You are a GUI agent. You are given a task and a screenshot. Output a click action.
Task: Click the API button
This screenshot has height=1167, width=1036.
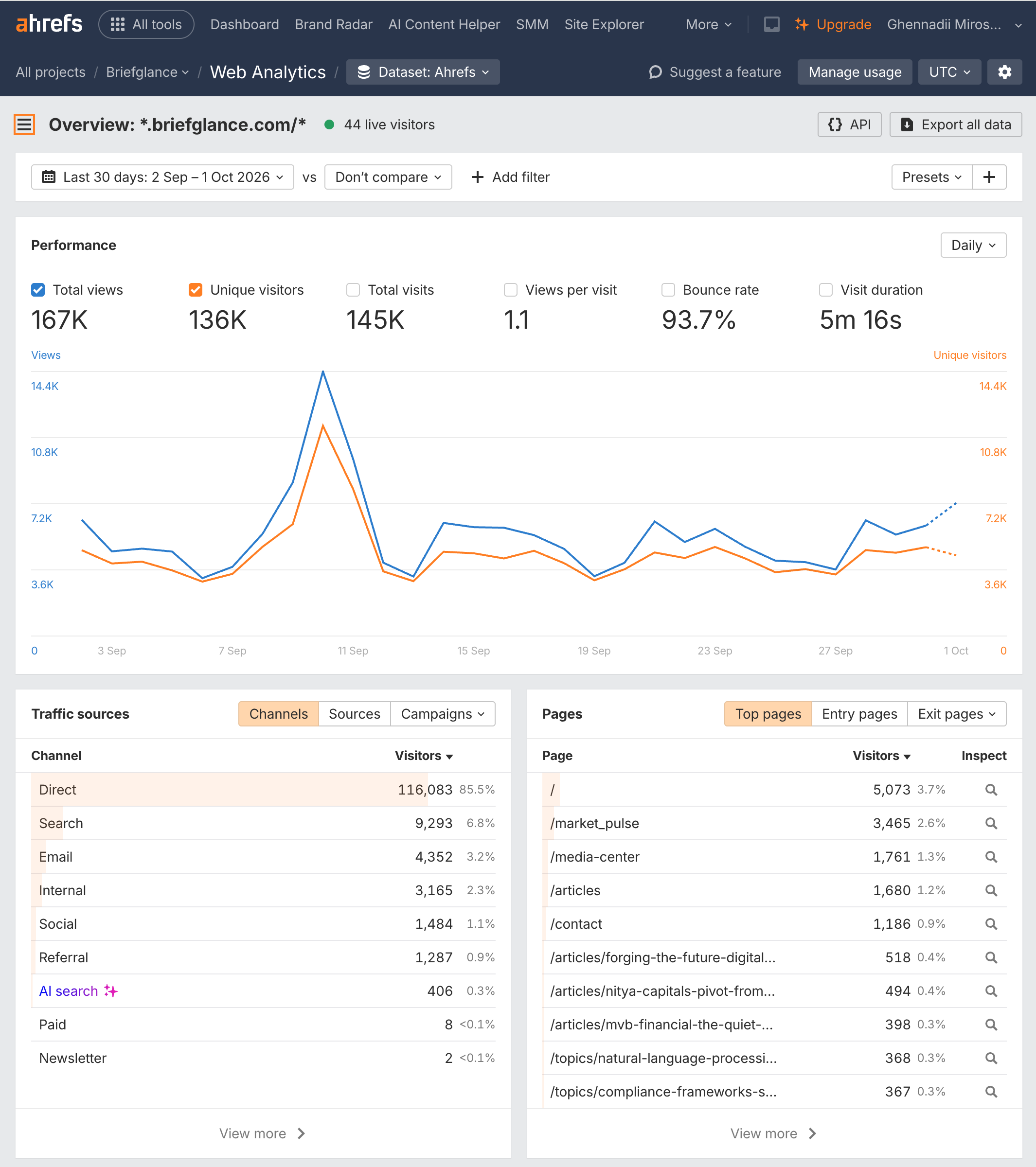(x=849, y=124)
